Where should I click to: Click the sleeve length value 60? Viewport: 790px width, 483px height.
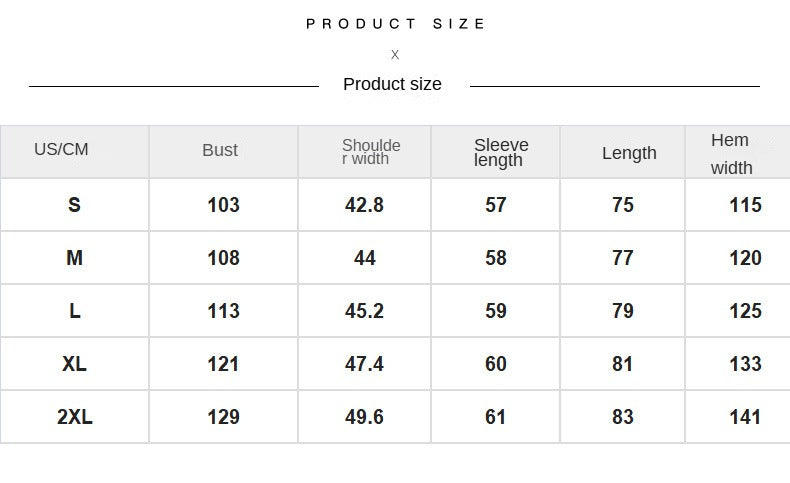496,364
